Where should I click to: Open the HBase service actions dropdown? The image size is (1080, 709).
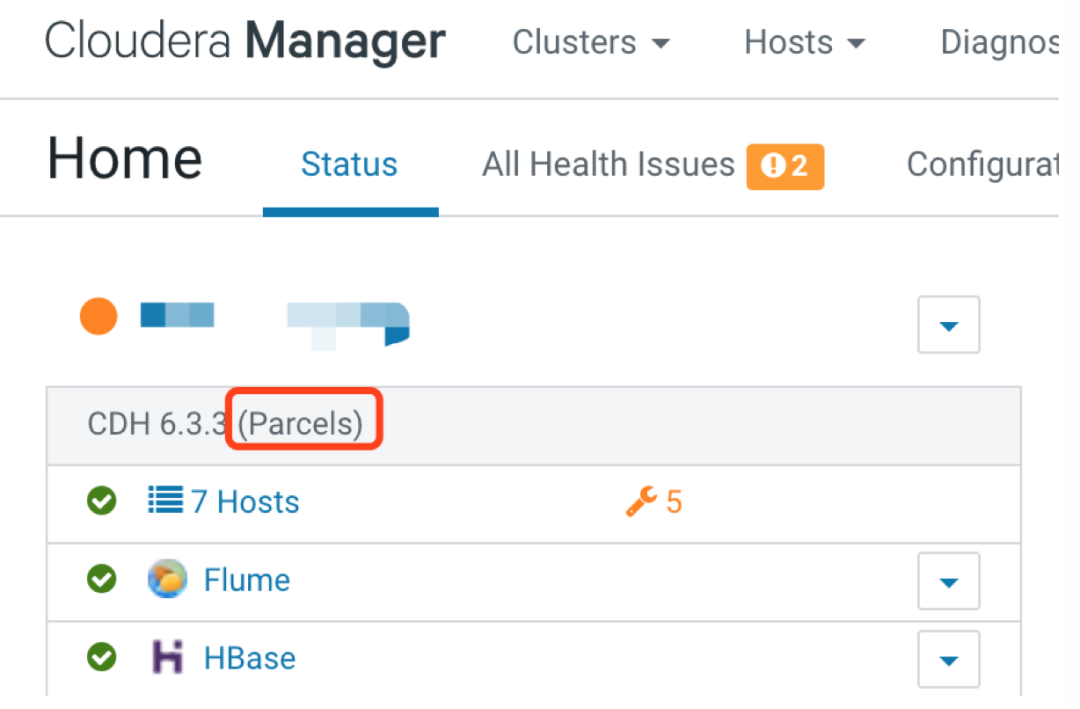[x=948, y=659]
